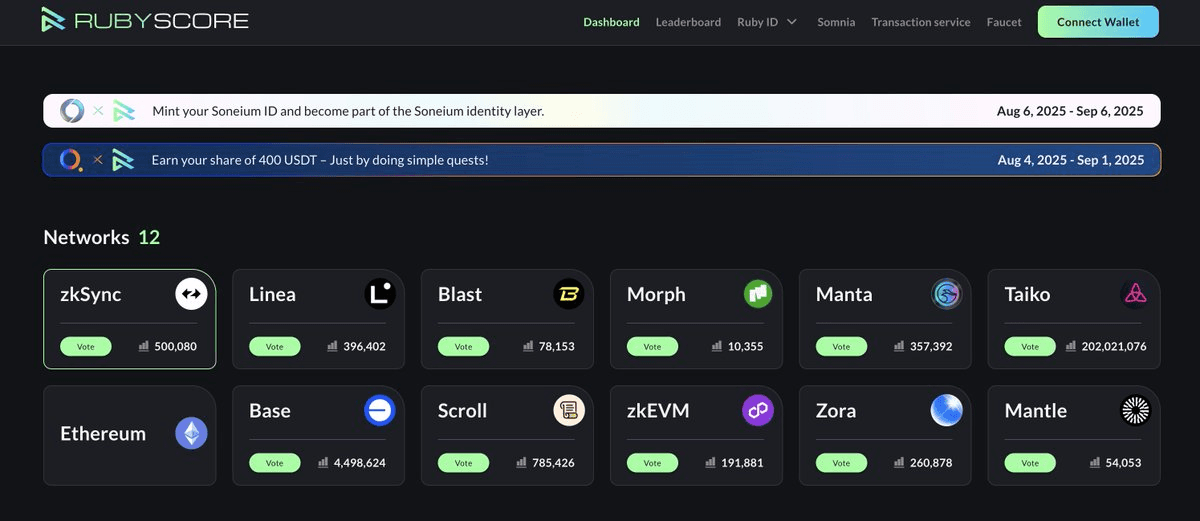Click the bar chart icon beside 202,021,076

[x=1071, y=346]
